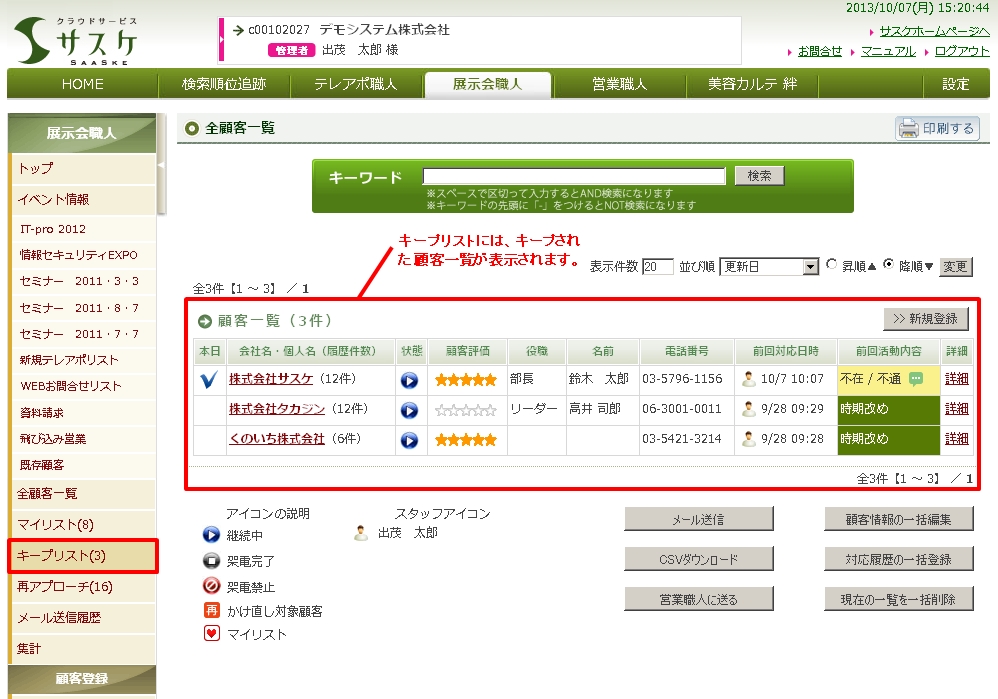Image resolution: width=998 pixels, height=699 pixels.
Task: Click blue status icon in 株式会社タカジン row
Action: 409,410
